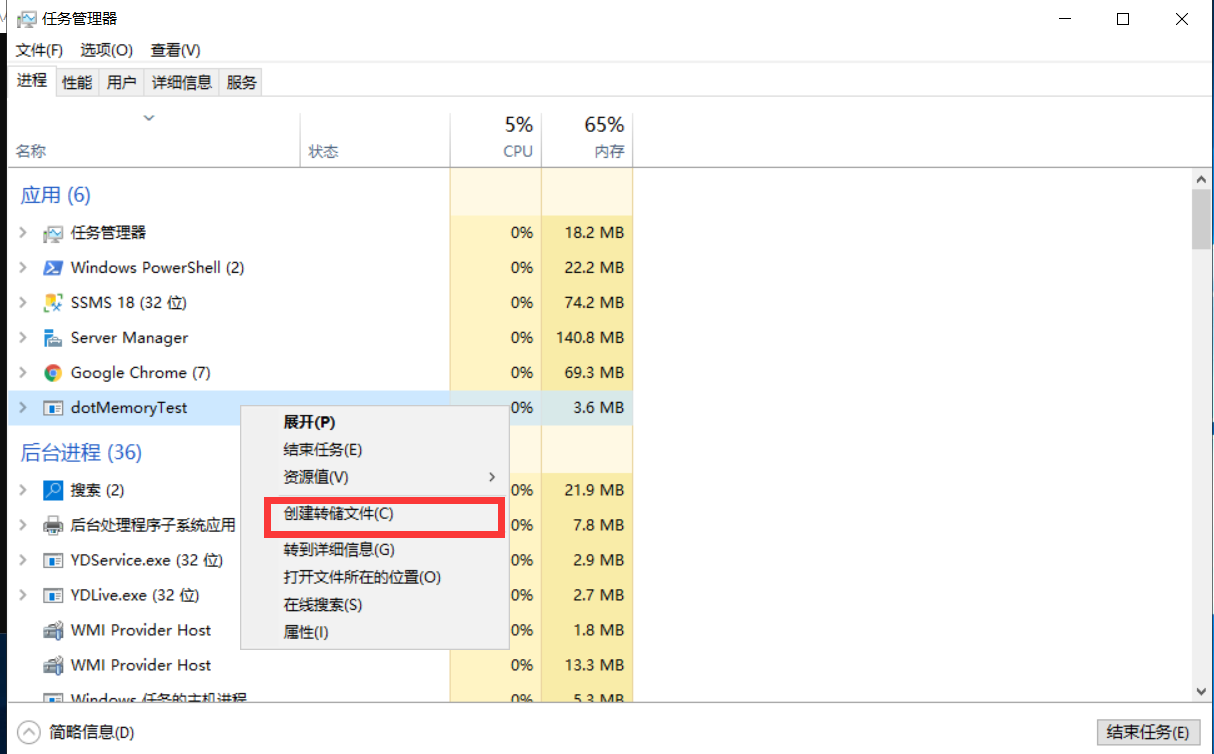Open the 选项(O) menu
The height and width of the screenshot is (754, 1214).
[107, 50]
